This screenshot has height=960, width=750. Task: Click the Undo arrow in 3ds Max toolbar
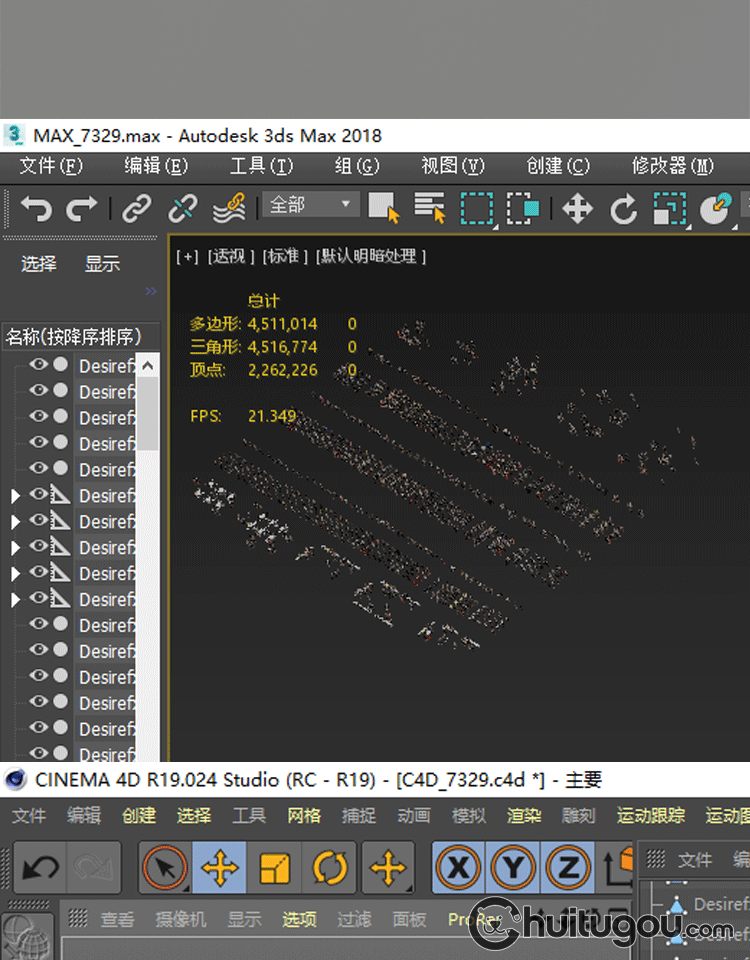click(36, 208)
